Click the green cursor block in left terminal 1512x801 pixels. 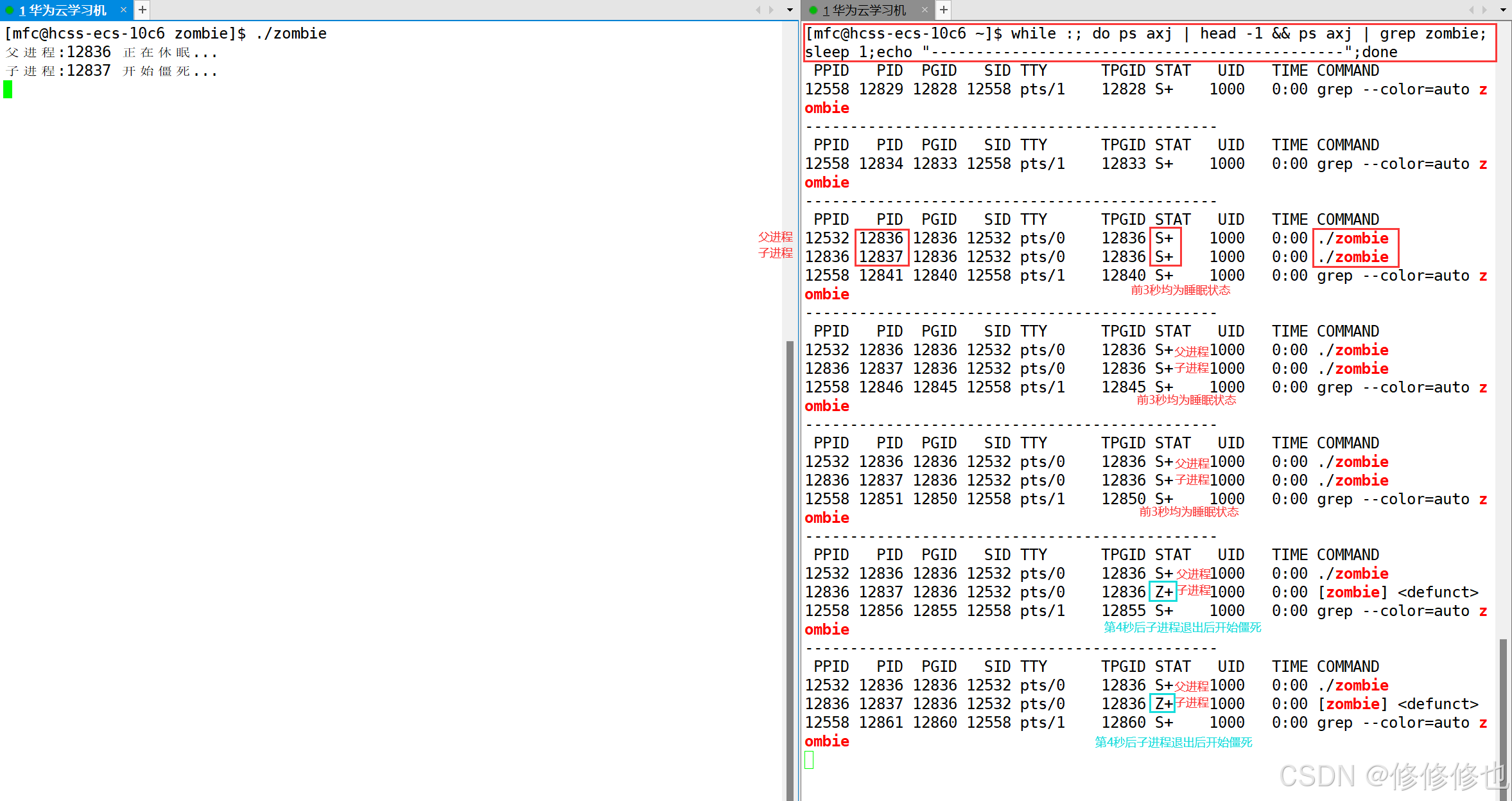pyautogui.click(x=8, y=89)
